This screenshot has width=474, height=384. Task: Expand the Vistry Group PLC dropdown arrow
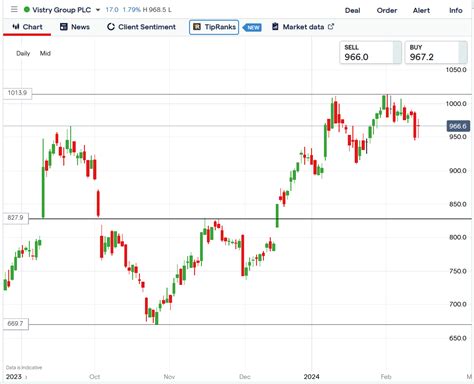(98, 10)
